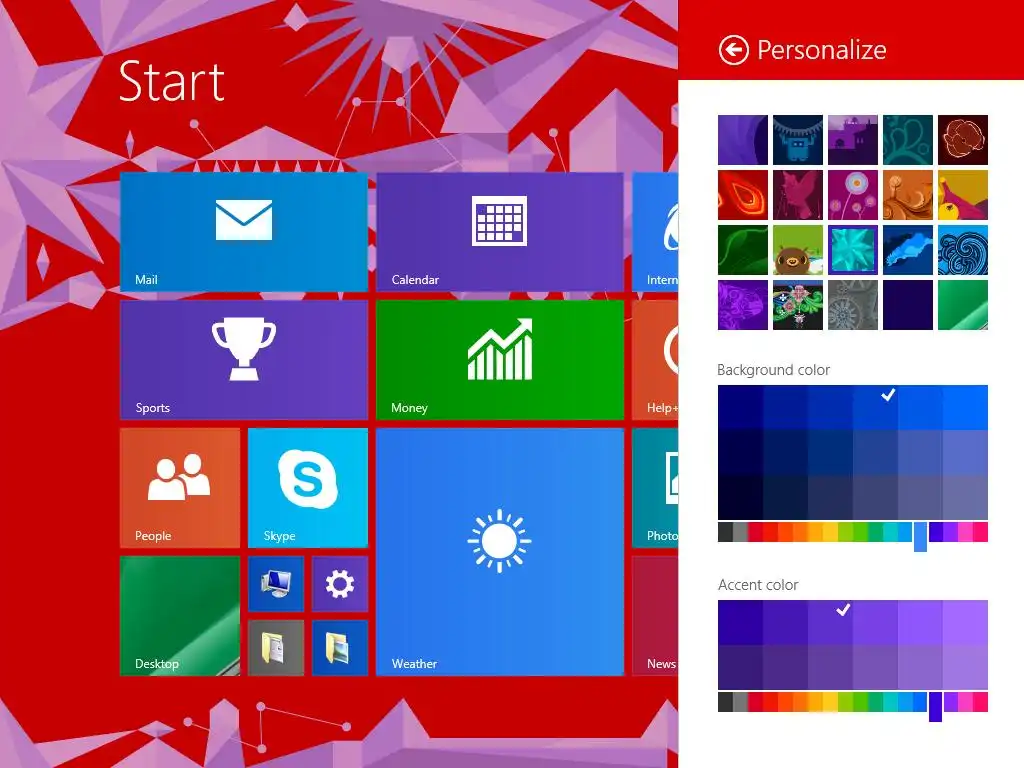The height and width of the screenshot is (768, 1024).
Task: Open the Weather tile
Action: click(500, 552)
